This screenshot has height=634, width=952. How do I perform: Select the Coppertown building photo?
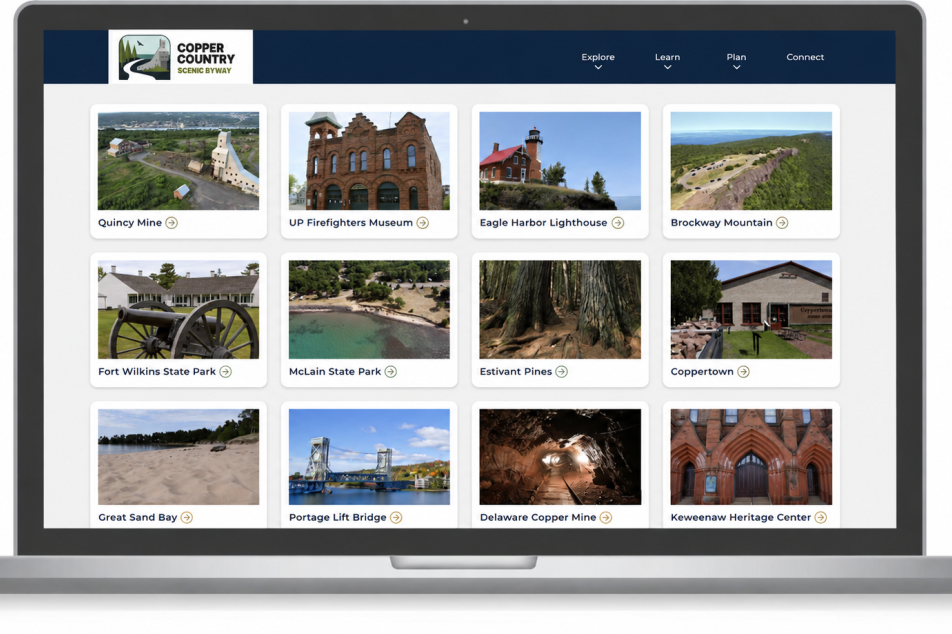coord(751,310)
